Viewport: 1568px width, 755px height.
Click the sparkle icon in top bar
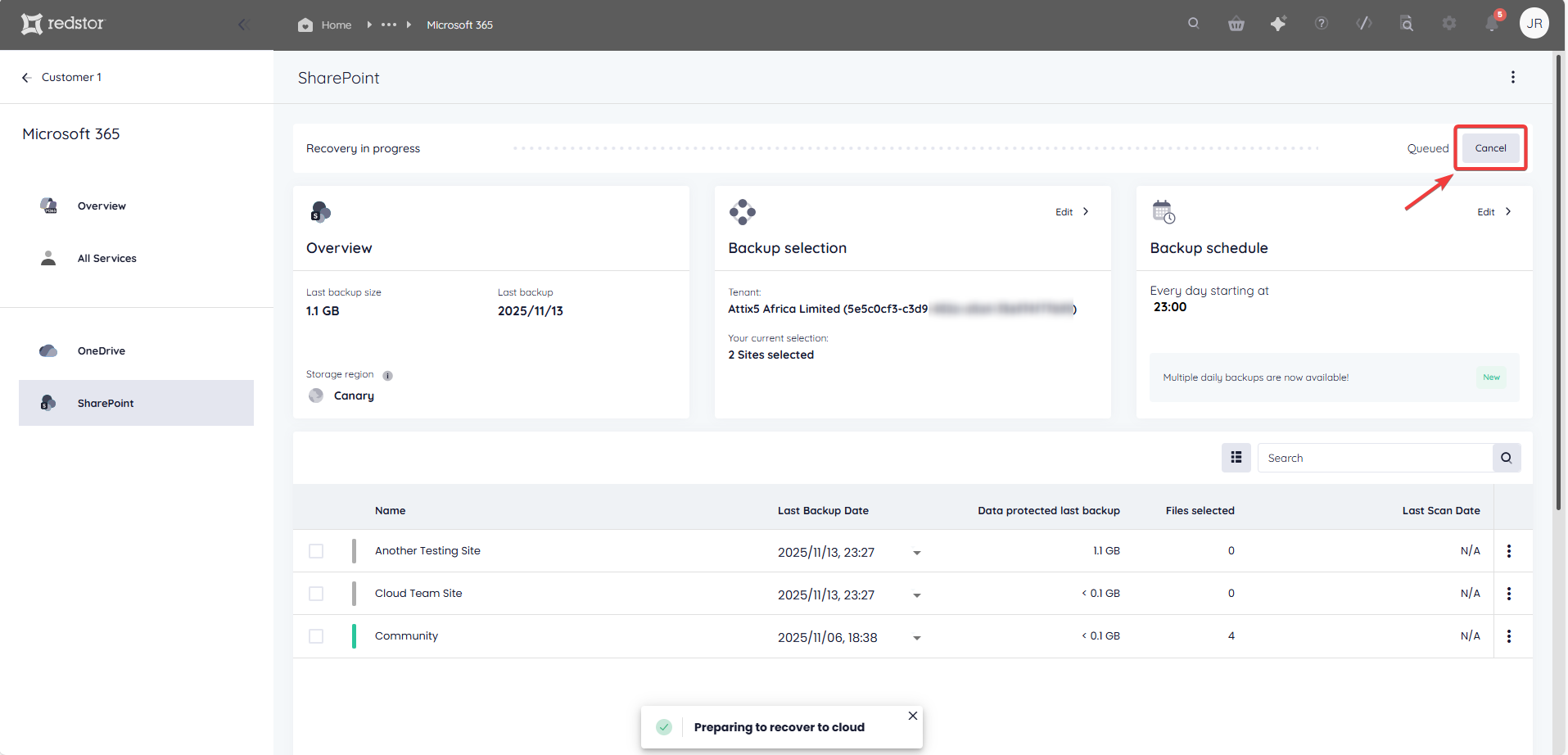pos(1278,24)
